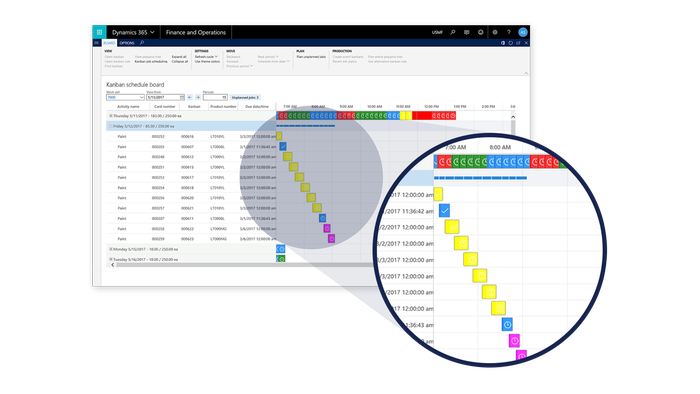The image size is (700, 394).
Task: Click the AS user avatar
Action: click(523, 32)
